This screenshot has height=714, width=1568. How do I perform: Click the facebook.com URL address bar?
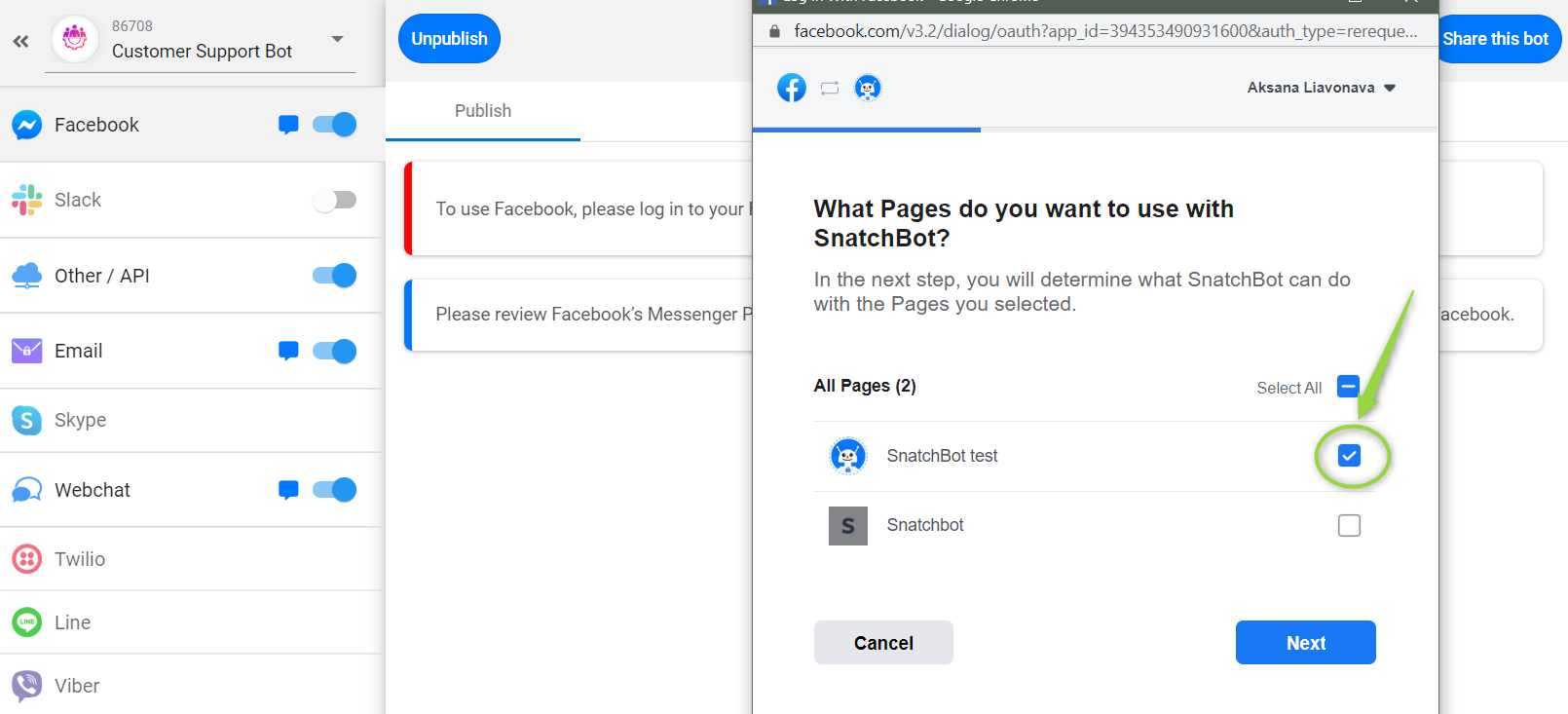click(1105, 31)
